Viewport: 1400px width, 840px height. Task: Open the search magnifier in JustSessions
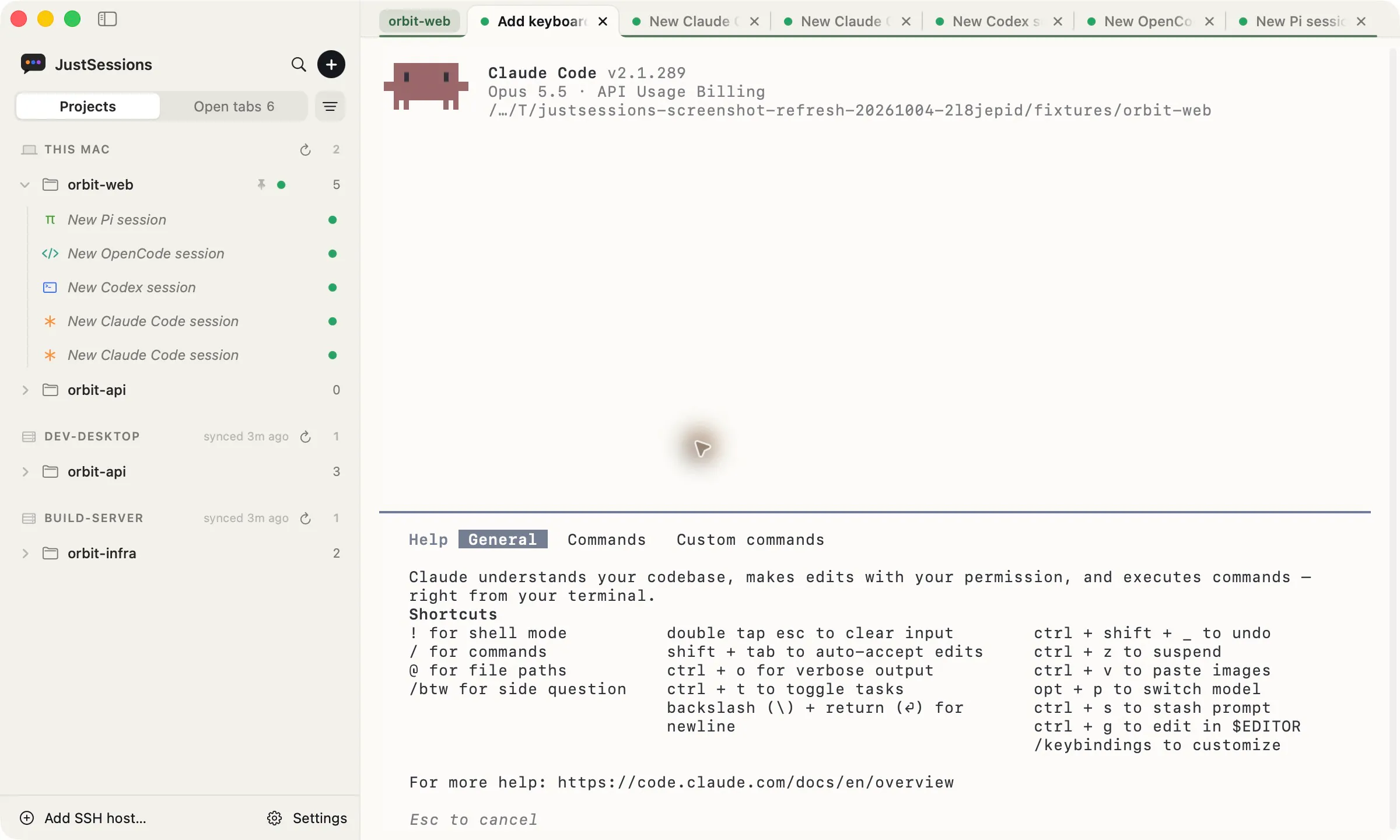click(x=299, y=64)
